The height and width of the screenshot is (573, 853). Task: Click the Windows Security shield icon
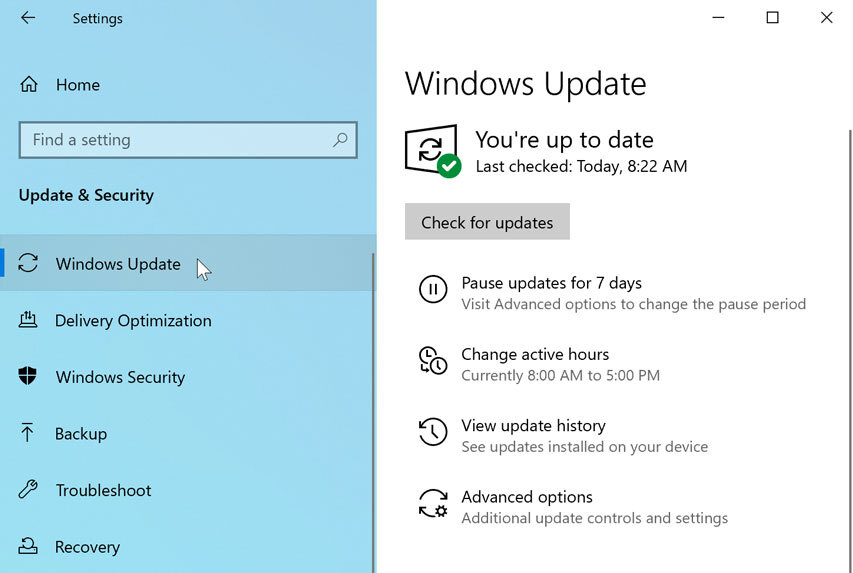(28, 376)
